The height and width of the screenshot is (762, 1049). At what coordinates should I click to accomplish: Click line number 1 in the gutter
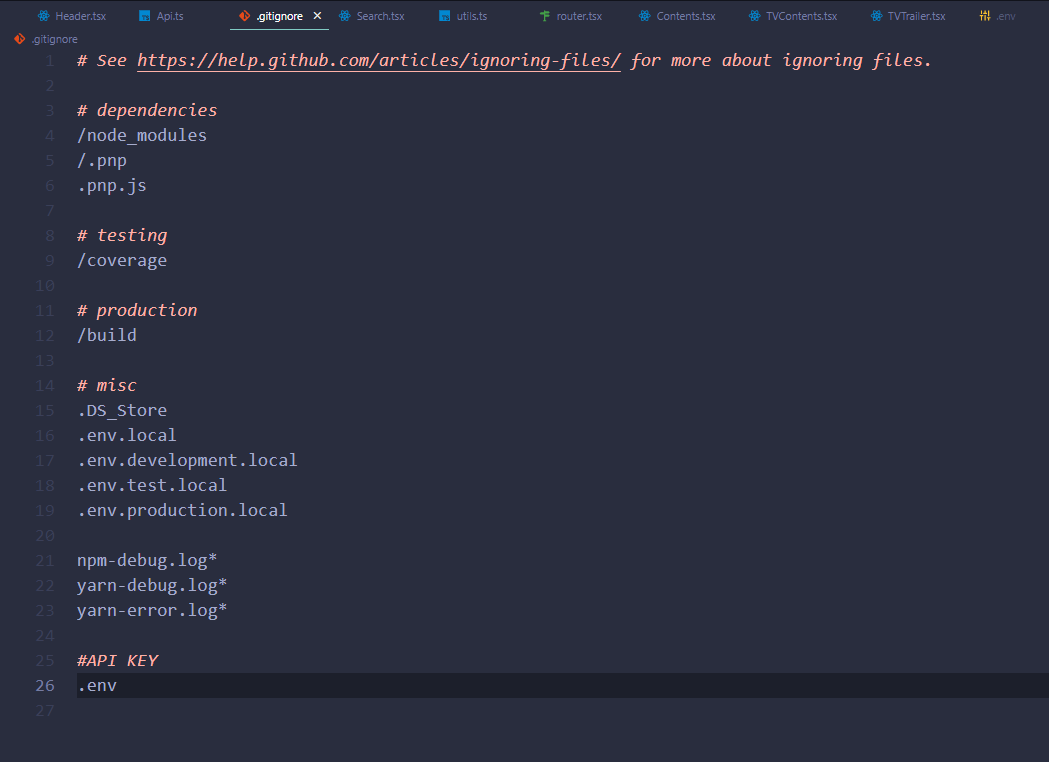click(50, 61)
